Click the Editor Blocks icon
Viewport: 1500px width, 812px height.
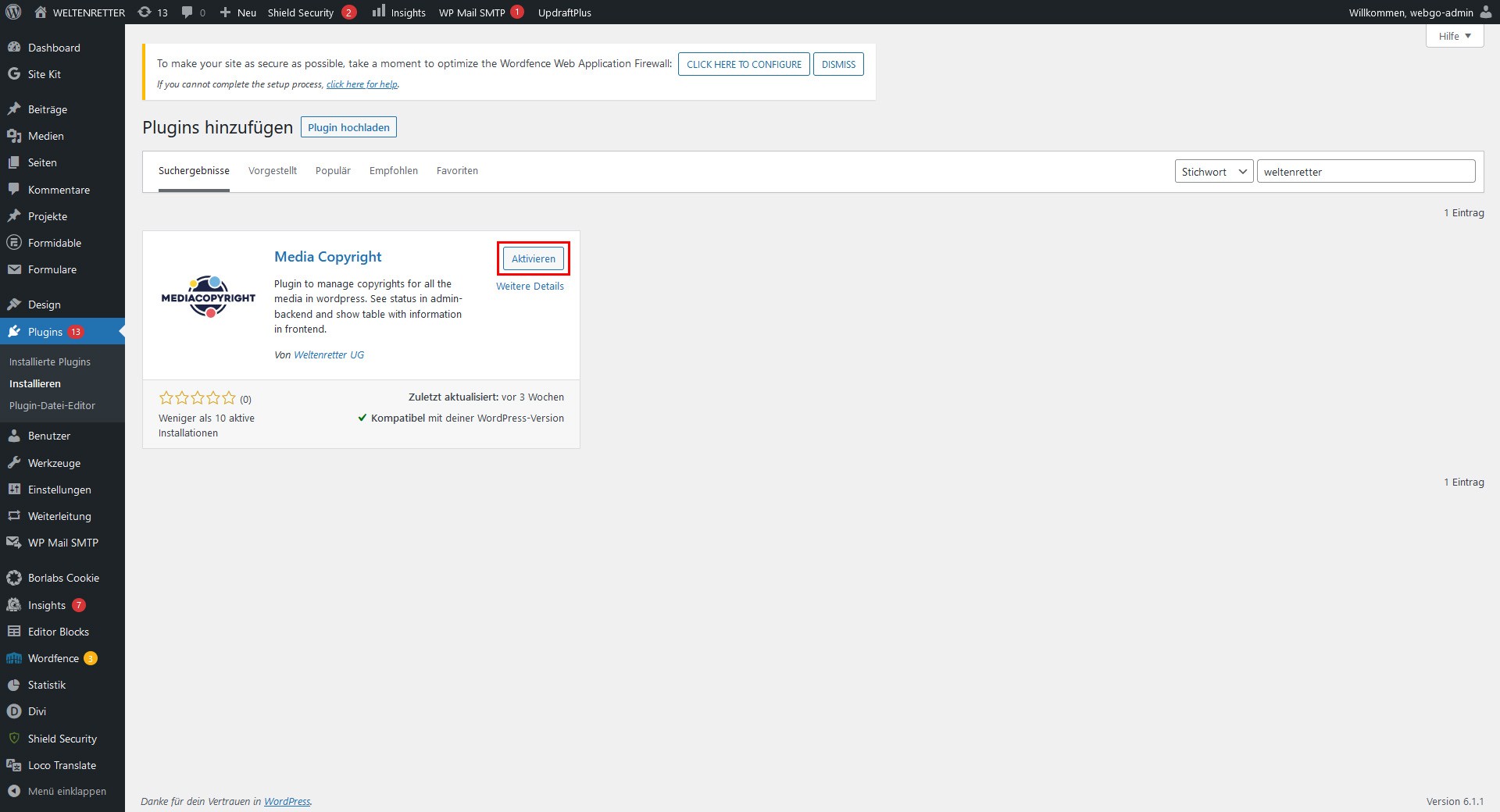click(14, 632)
